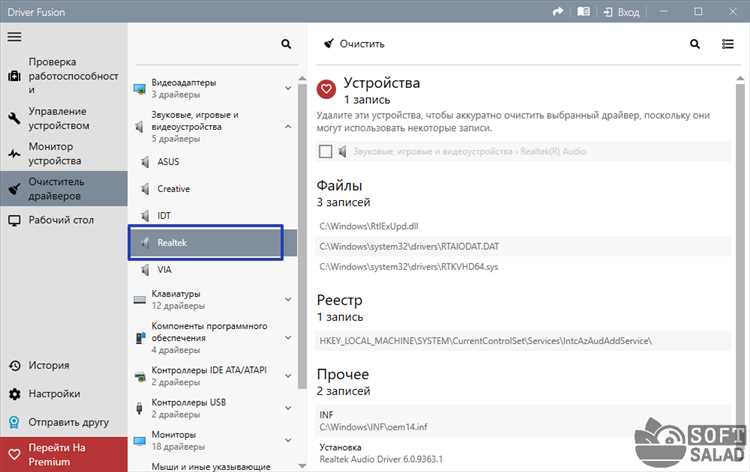Click the Отправить другу badge icon

click(14, 422)
